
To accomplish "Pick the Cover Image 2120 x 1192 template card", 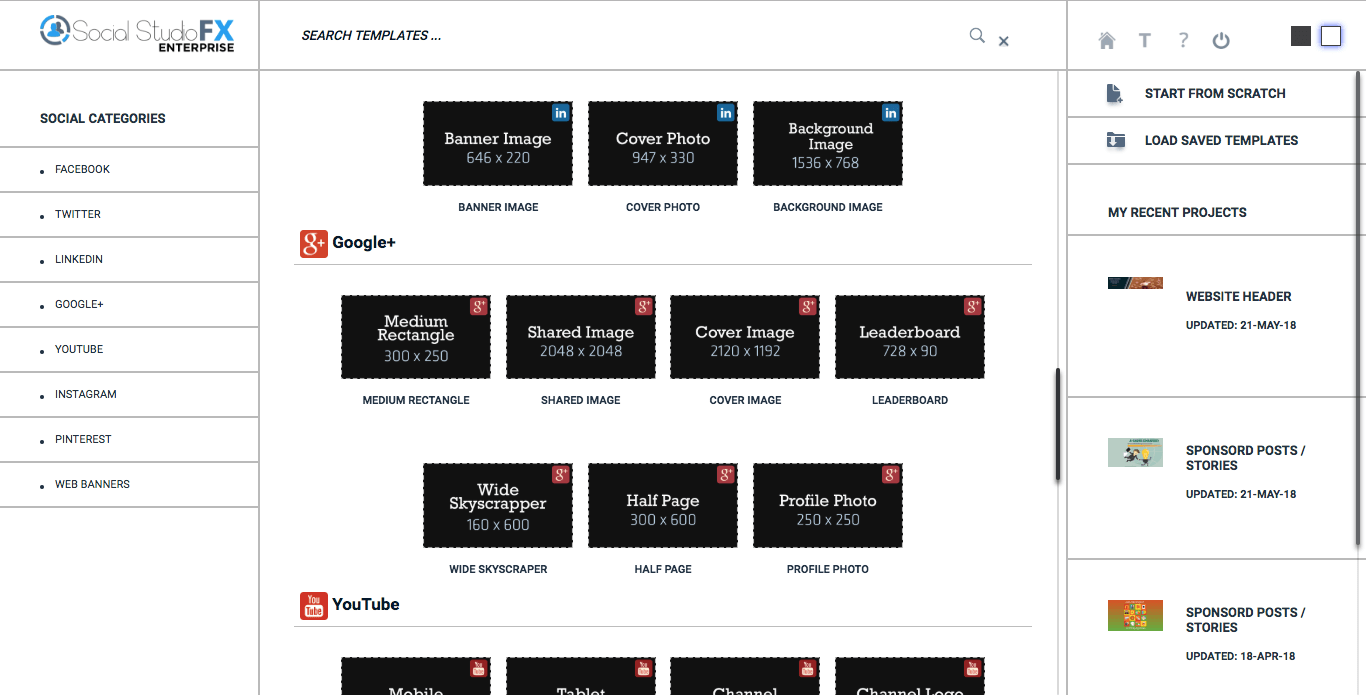I will 745,337.
